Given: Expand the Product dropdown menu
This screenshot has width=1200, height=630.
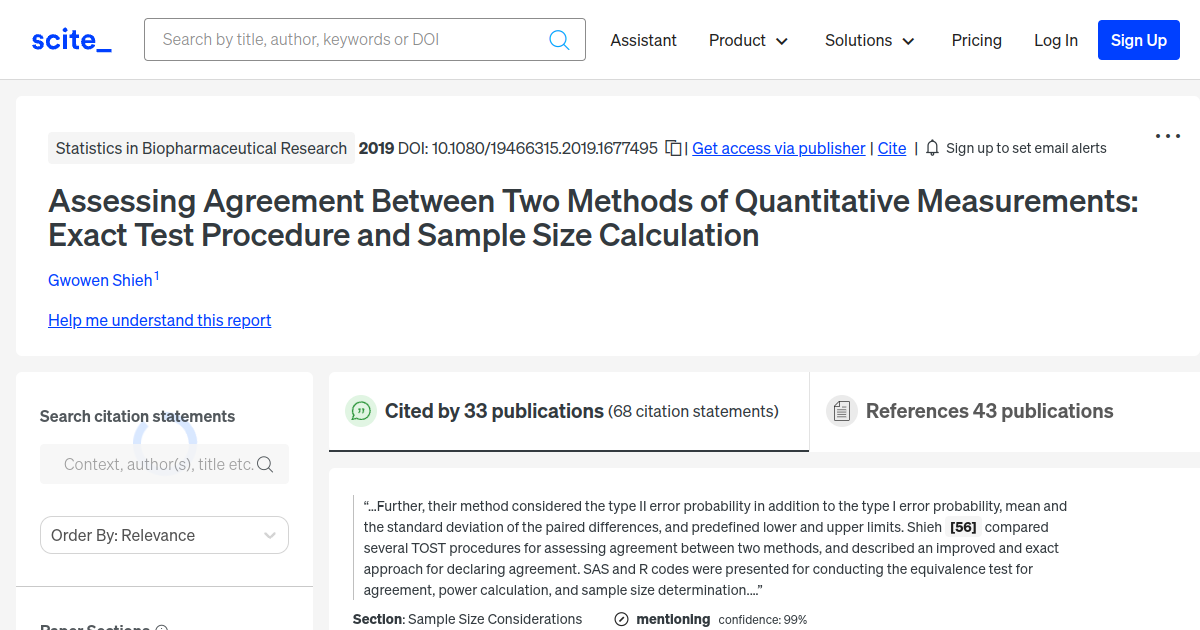Looking at the screenshot, I should pos(748,40).
